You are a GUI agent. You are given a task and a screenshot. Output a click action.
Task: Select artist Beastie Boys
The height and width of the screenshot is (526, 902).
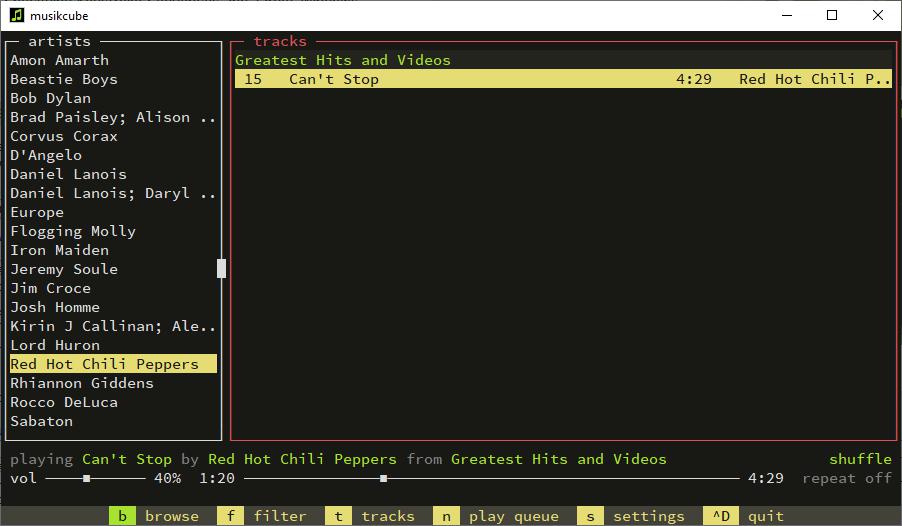(x=113, y=79)
